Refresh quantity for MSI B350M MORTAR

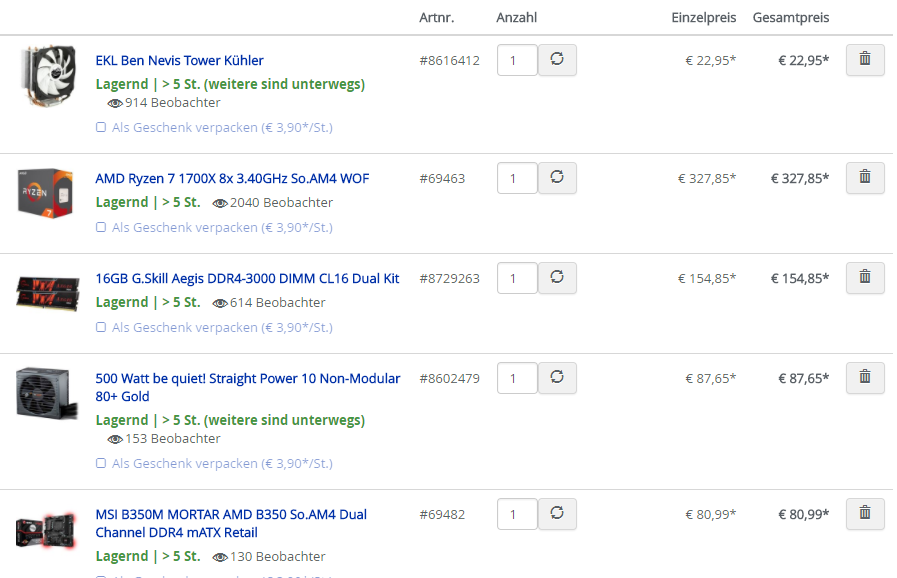coord(557,513)
